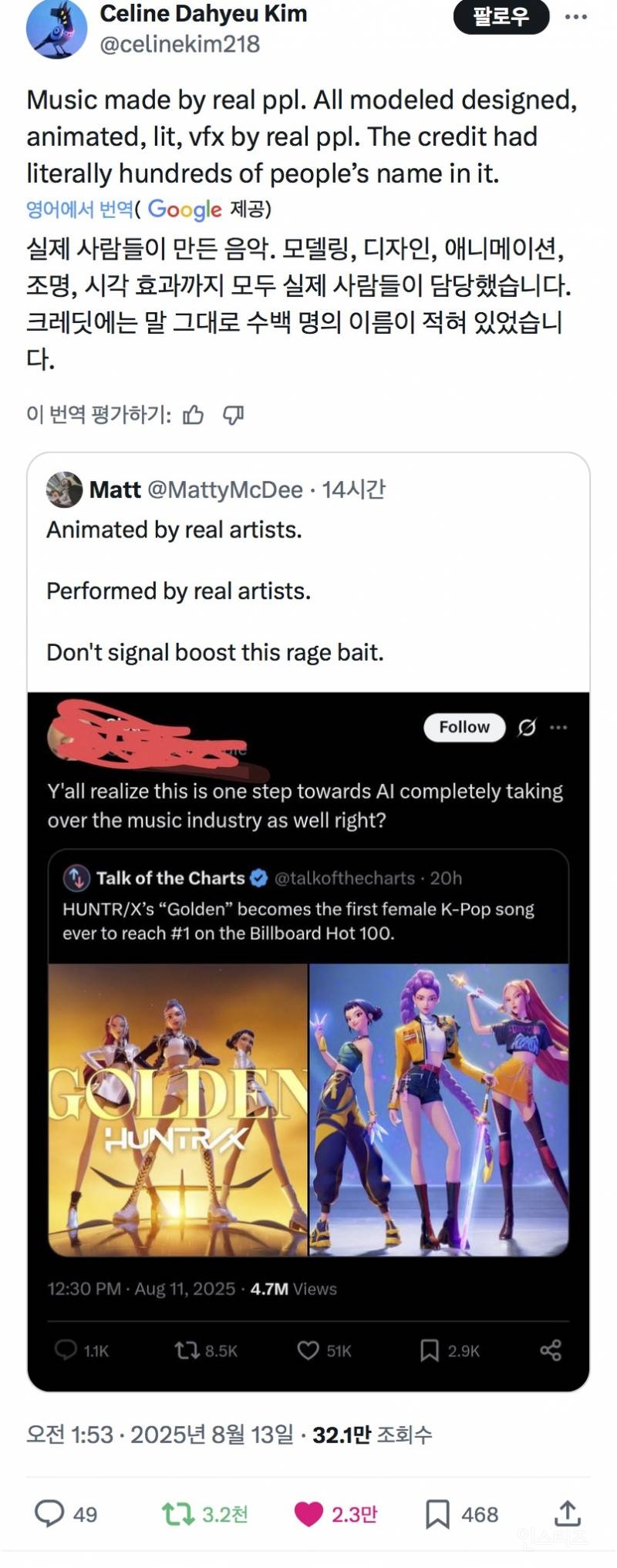Tap the Follow button in embedded screenshot
This screenshot has height=1568, width=617.
coord(464,727)
